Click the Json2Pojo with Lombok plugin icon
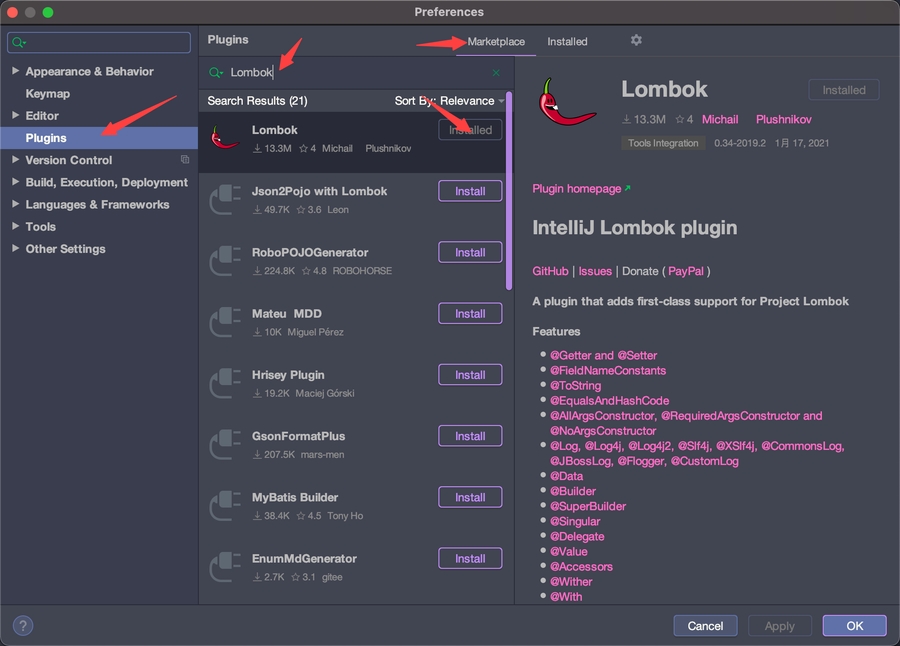The image size is (900, 646). click(225, 199)
